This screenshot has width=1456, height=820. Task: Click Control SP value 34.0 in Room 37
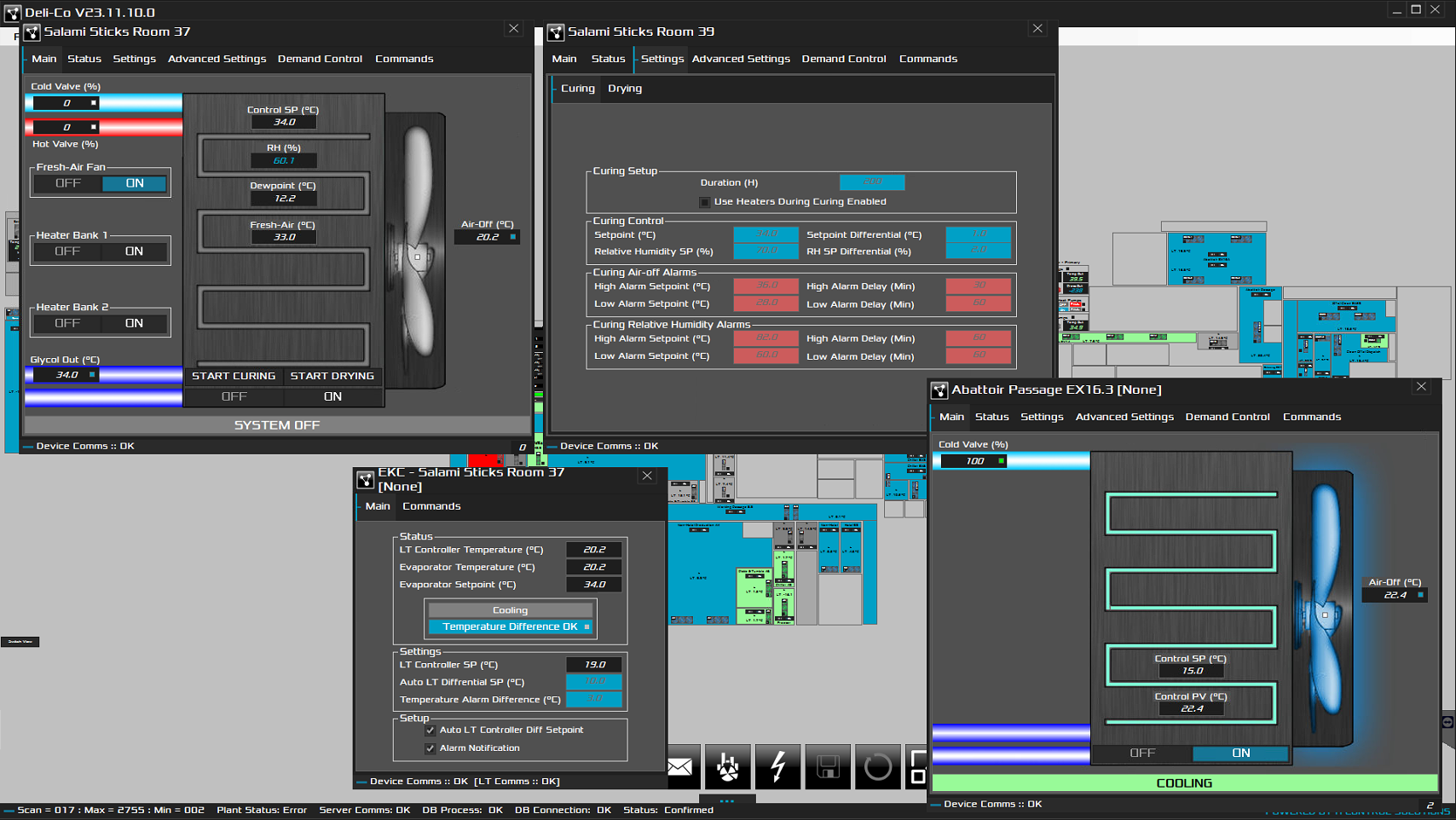tap(284, 122)
